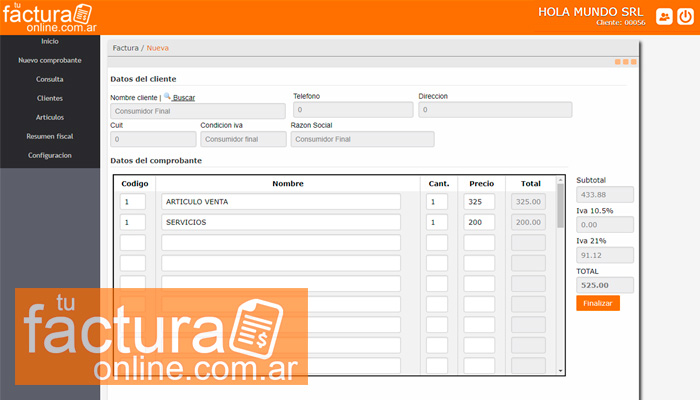
Task: Click the ARTICULO VENTA name field
Action: [x=280, y=202]
